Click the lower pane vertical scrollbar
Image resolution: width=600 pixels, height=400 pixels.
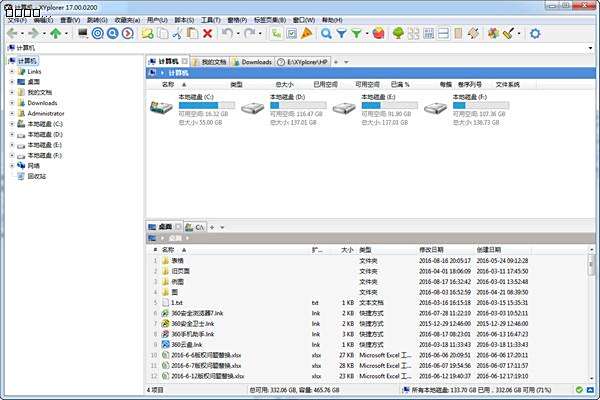click(591, 314)
